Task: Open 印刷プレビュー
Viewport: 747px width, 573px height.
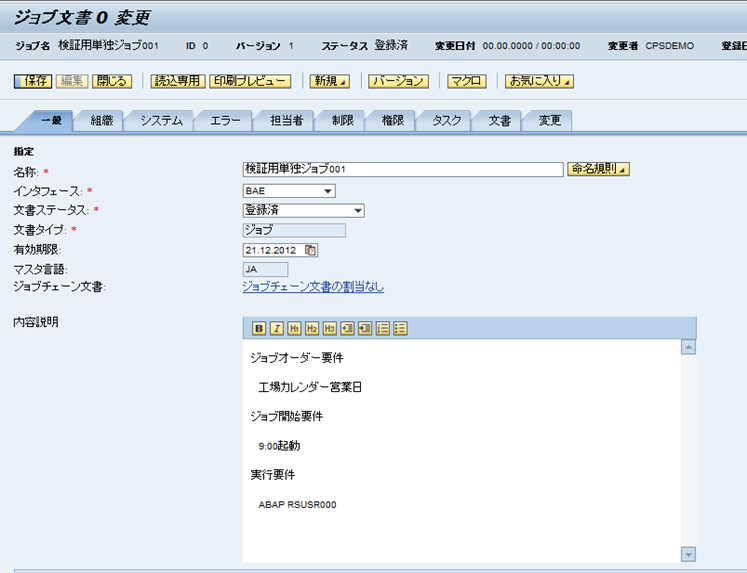Action: 250,81
